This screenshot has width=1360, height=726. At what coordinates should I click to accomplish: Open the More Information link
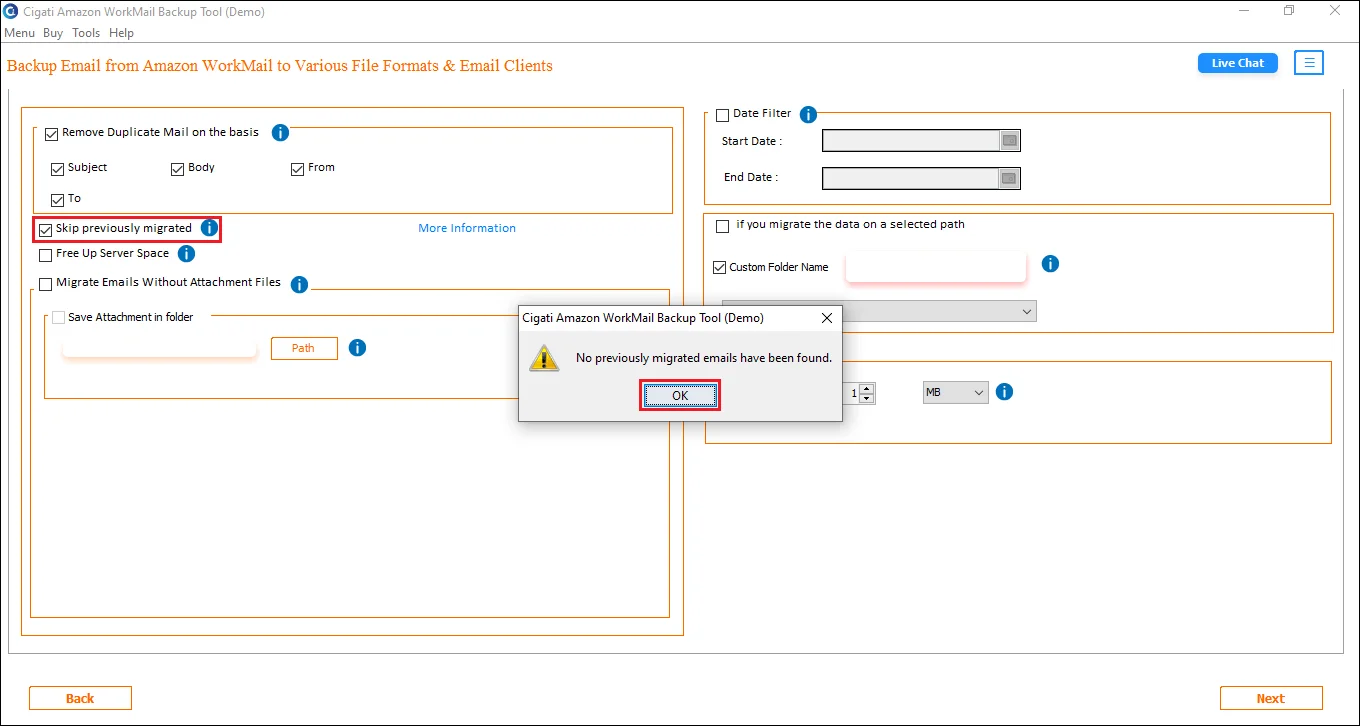467,228
